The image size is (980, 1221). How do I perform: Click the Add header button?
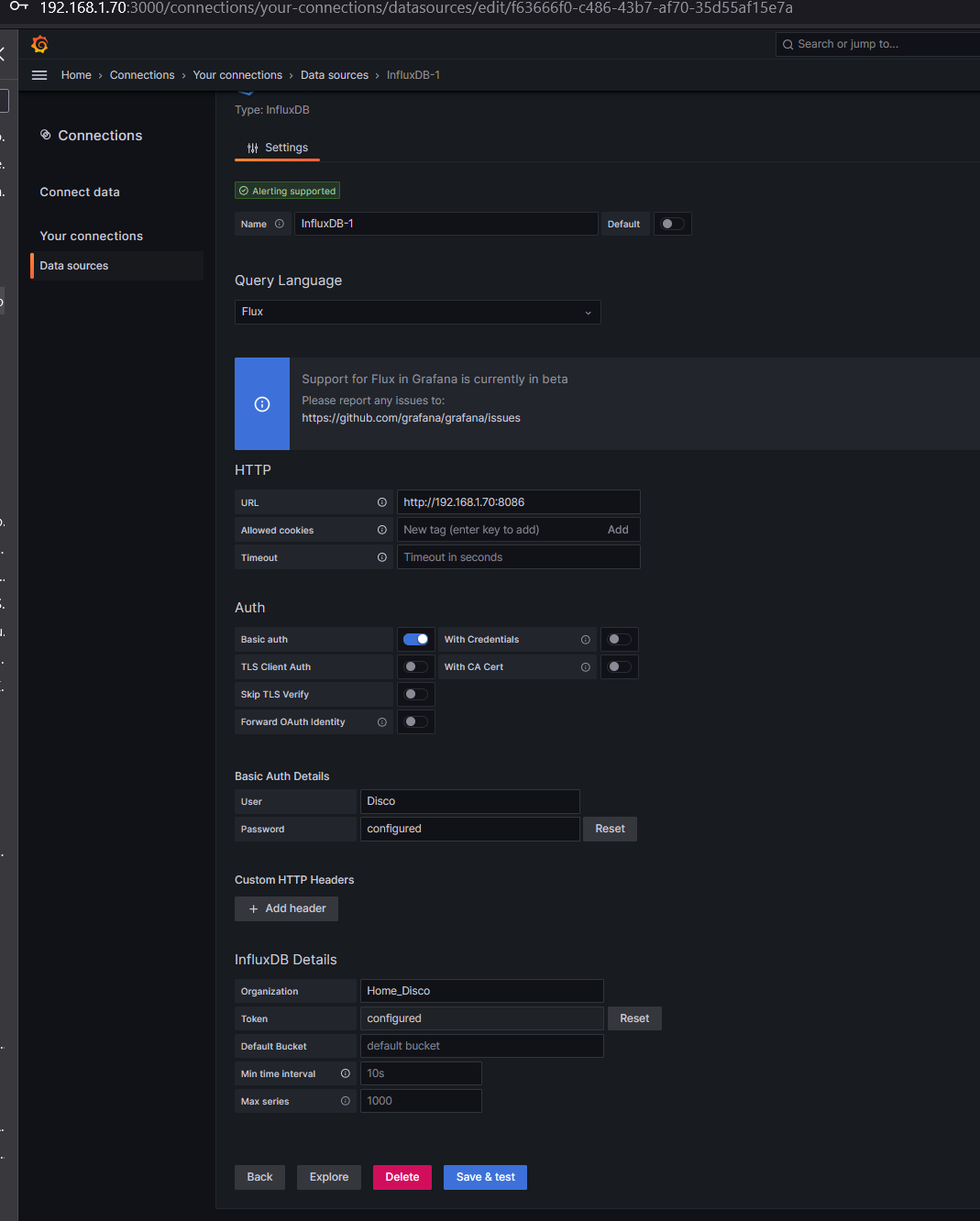coord(287,908)
